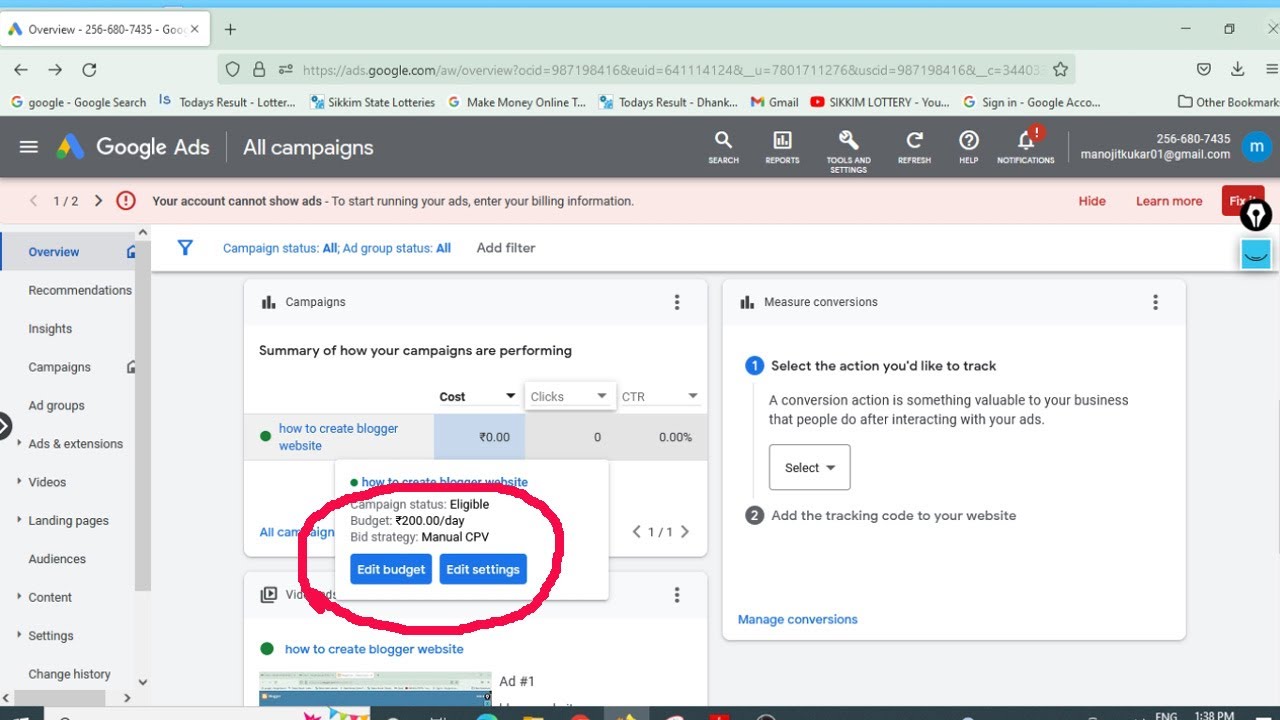1280x720 pixels.
Task: Expand Landing pages in sidebar
Action: click(20, 520)
